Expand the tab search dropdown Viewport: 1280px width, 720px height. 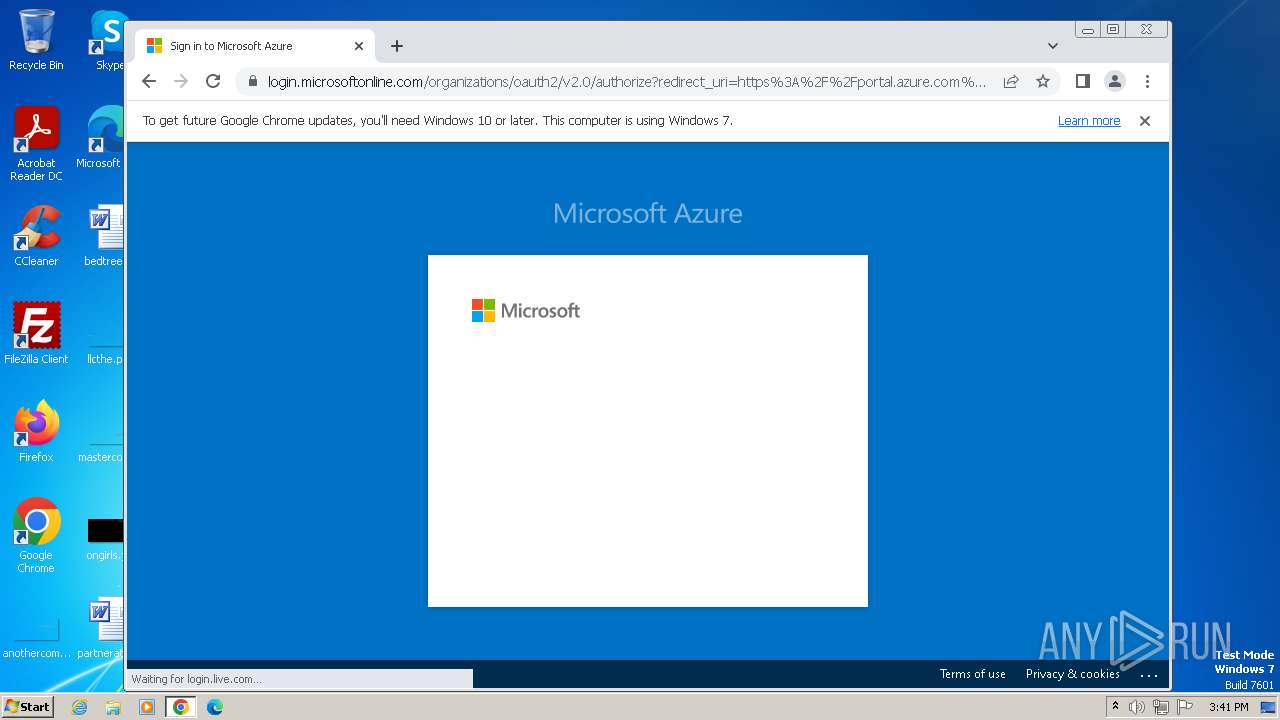[x=1053, y=46]
